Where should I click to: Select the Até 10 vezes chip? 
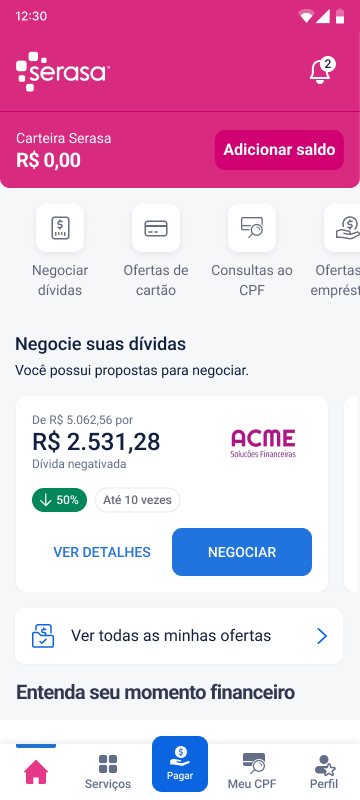click(x=137, y=500)
